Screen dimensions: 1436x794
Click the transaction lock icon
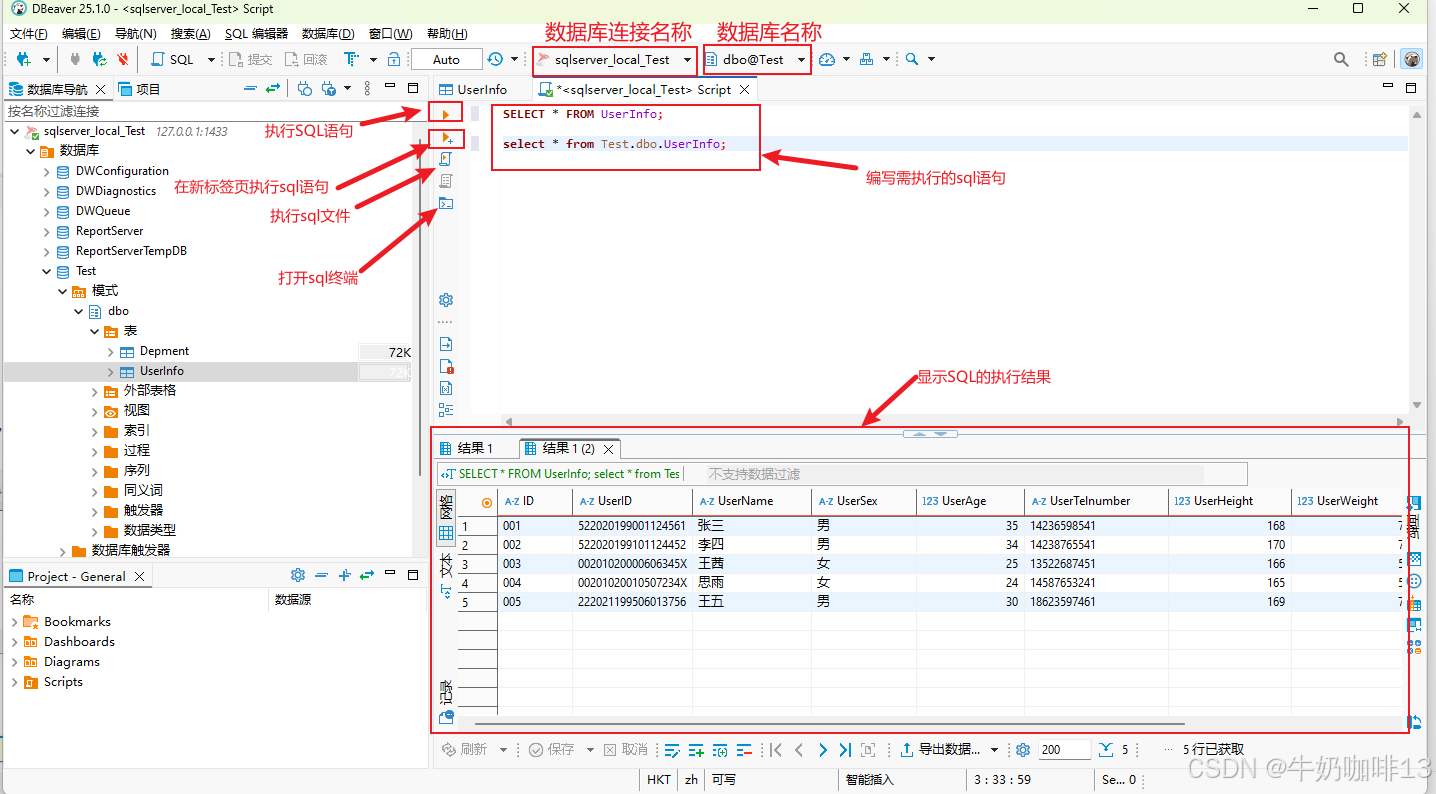point(394,59)
